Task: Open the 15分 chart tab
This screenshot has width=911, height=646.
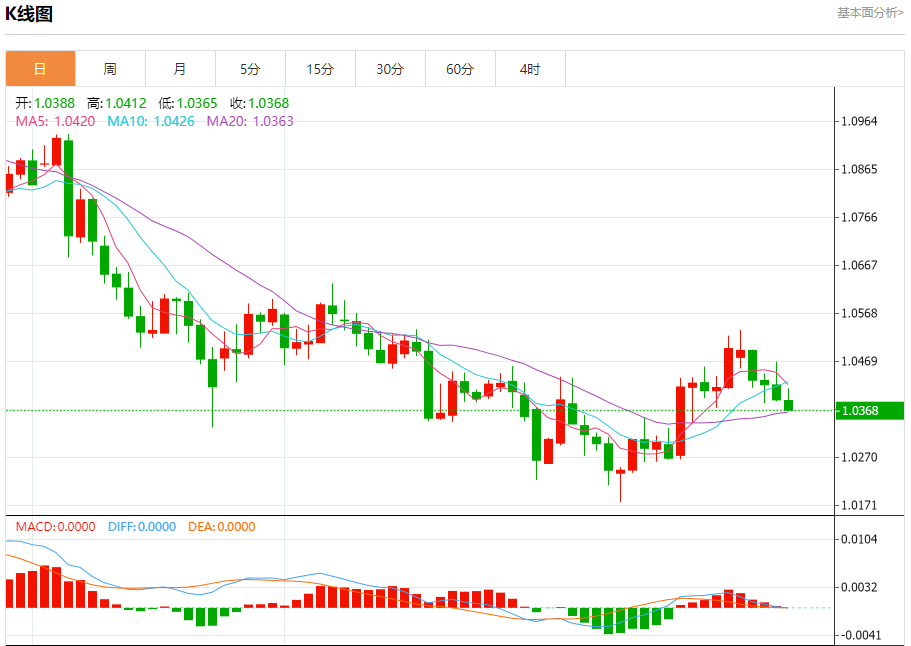Action: pyautogui.click(x=320, y=69)
